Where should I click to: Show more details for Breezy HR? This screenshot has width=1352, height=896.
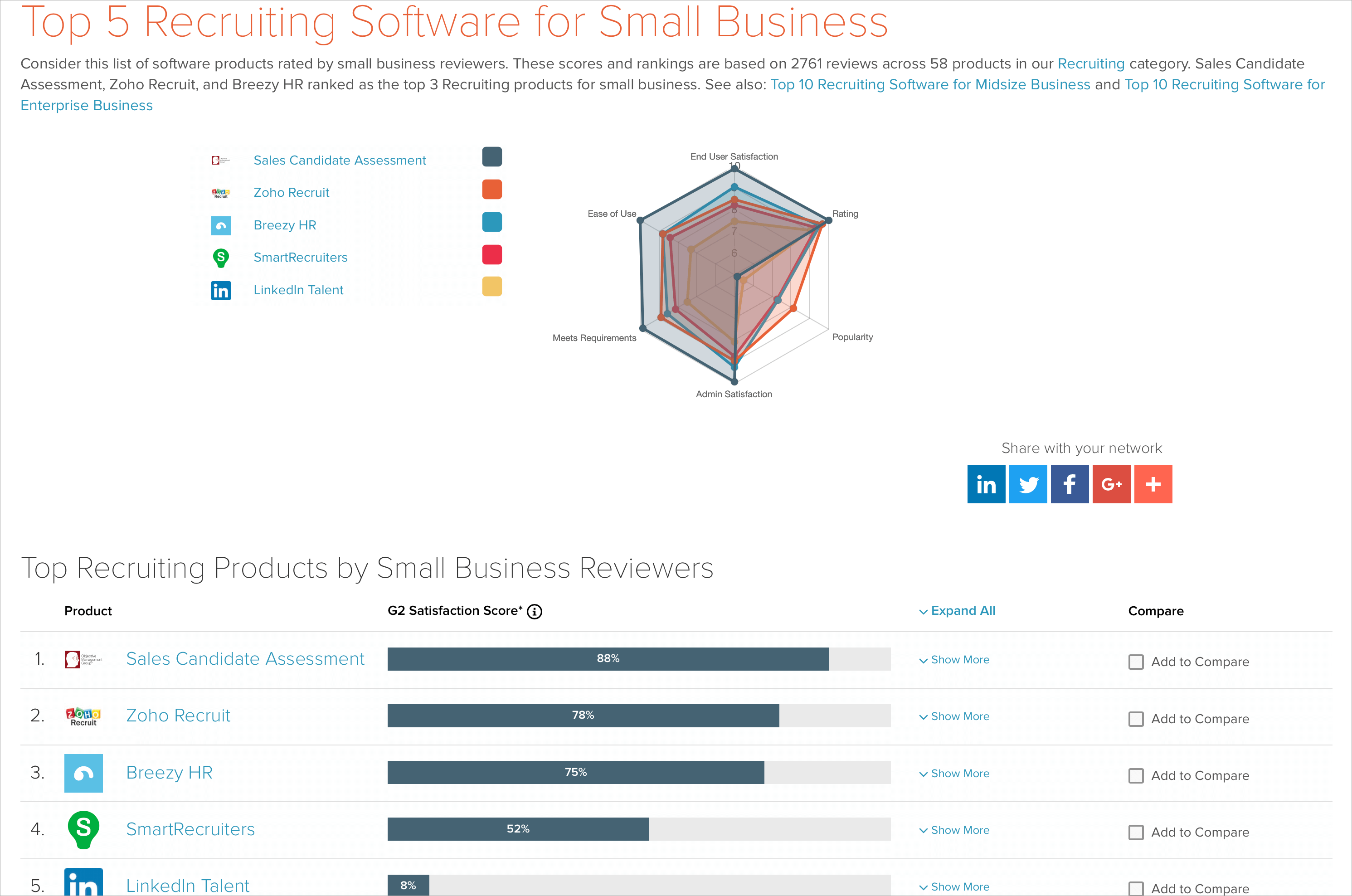[x=954, y=773]
